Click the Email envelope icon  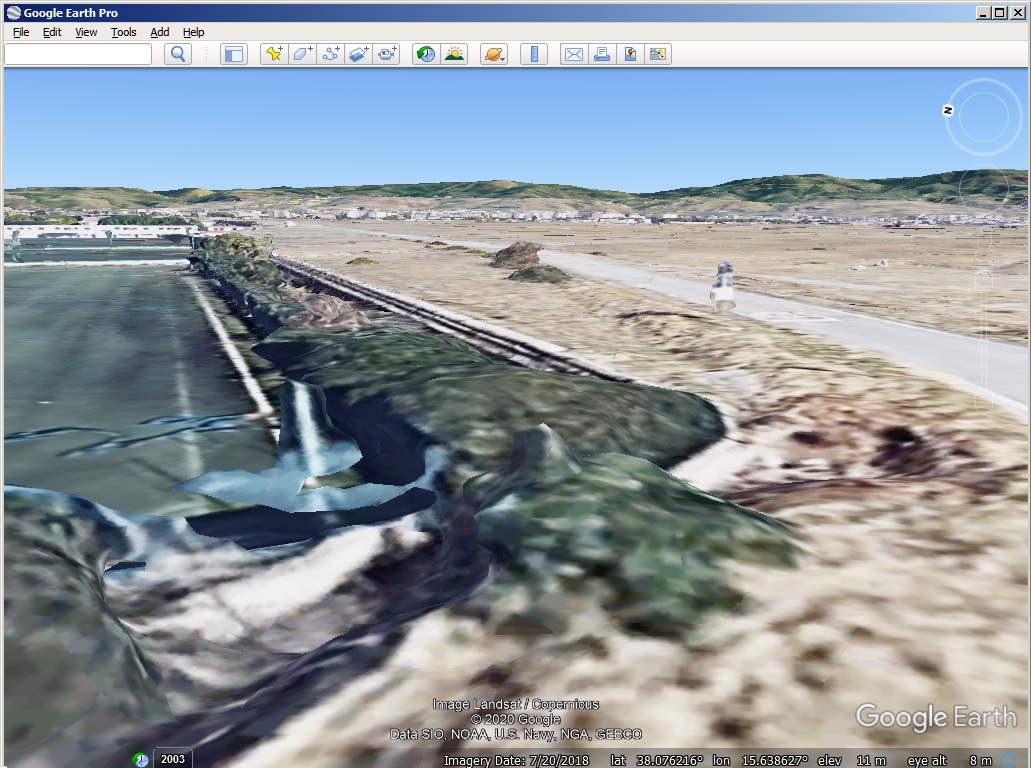point(574,54)
